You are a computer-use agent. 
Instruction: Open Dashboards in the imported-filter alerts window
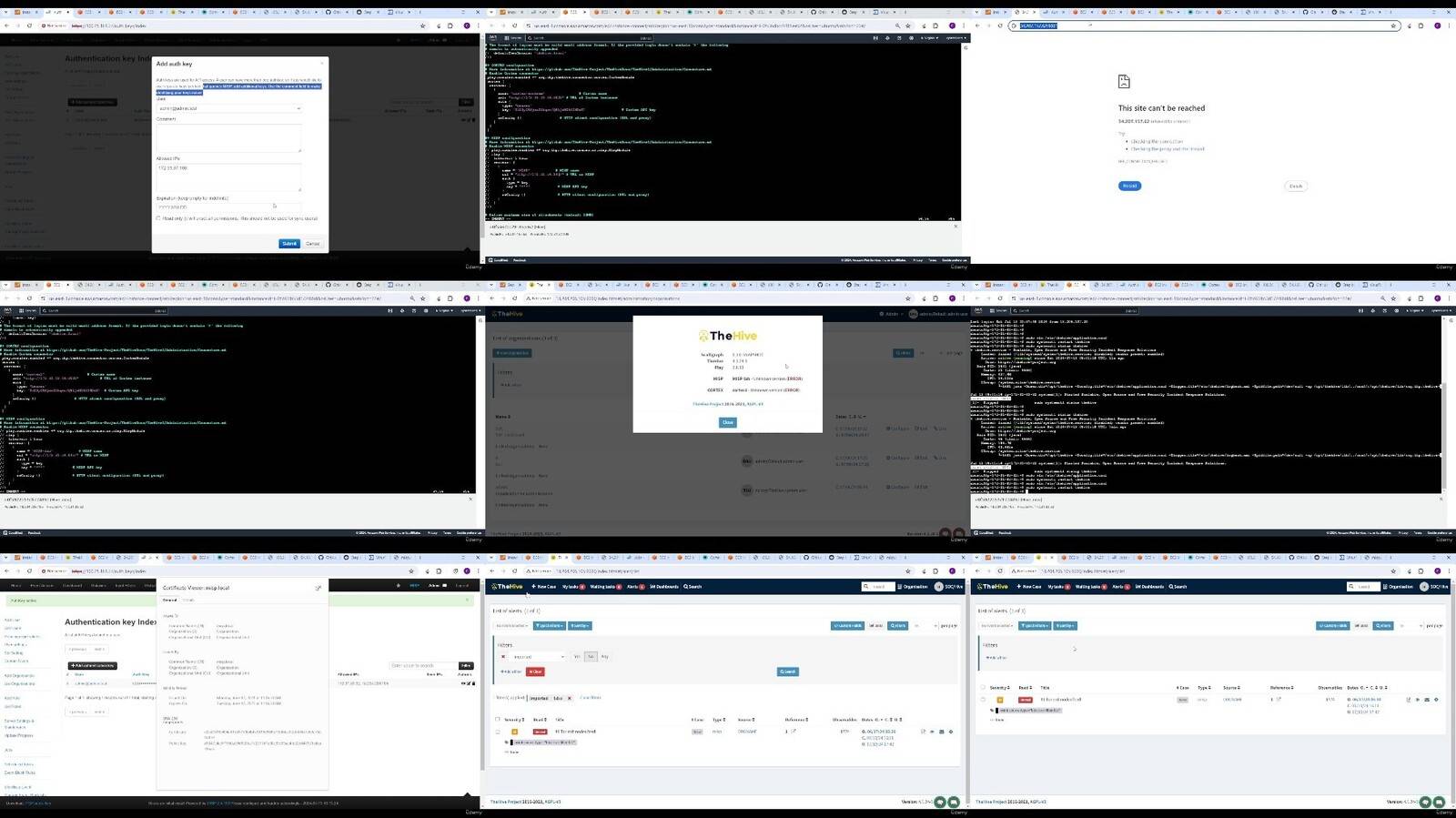[x=664, y=587]
